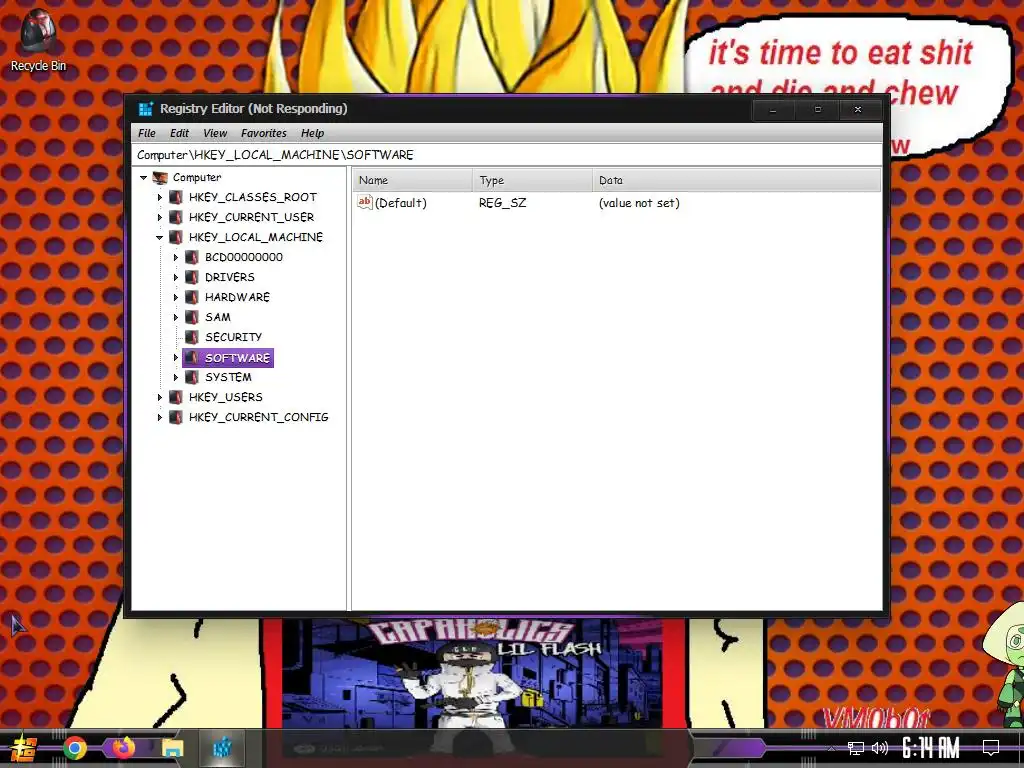Close the Registry Editor window
1024x768 pixels.
(858, 110)
